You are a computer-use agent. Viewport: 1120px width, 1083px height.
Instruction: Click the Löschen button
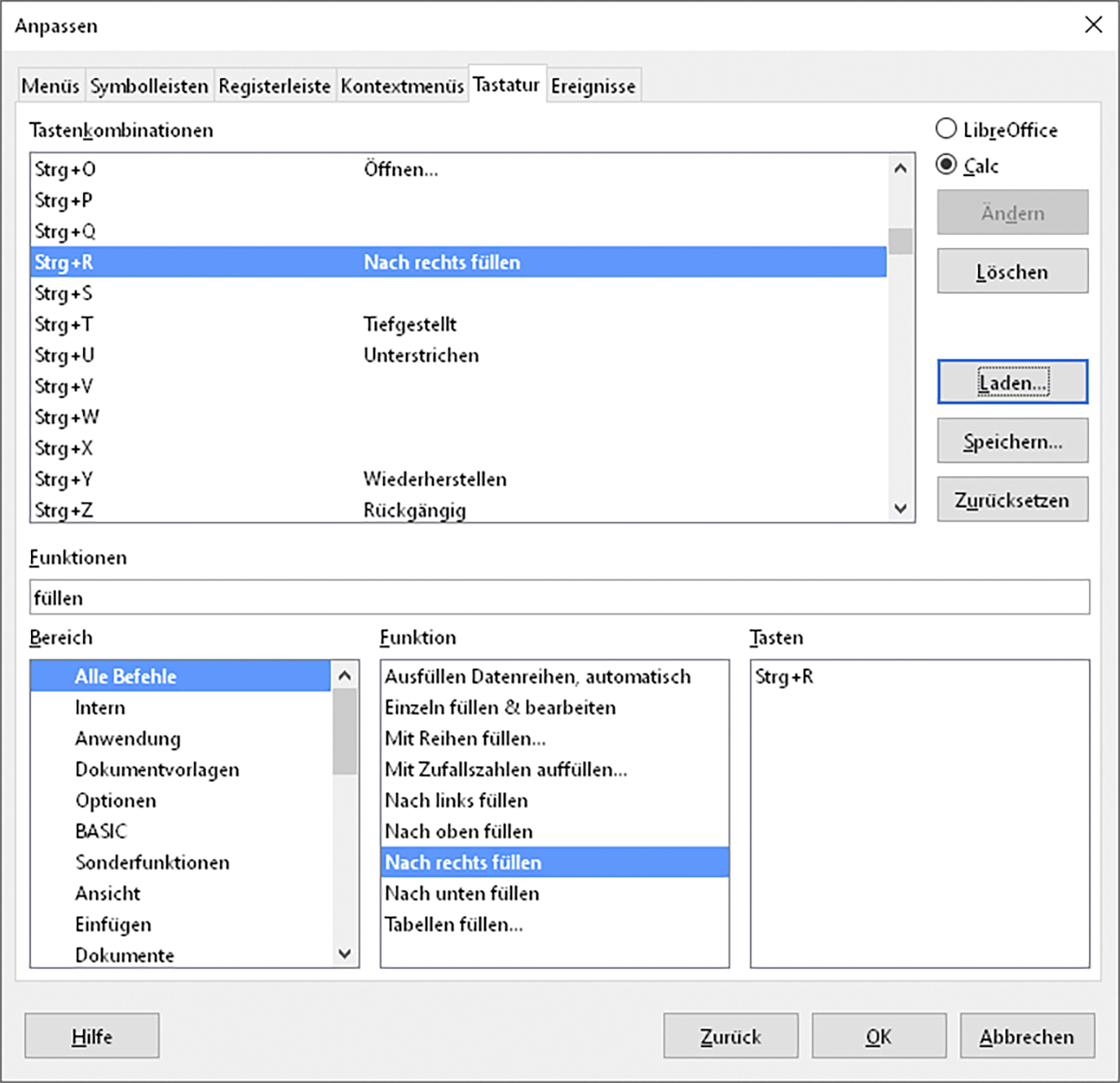pyautogui.click(x=1012, y=271)
